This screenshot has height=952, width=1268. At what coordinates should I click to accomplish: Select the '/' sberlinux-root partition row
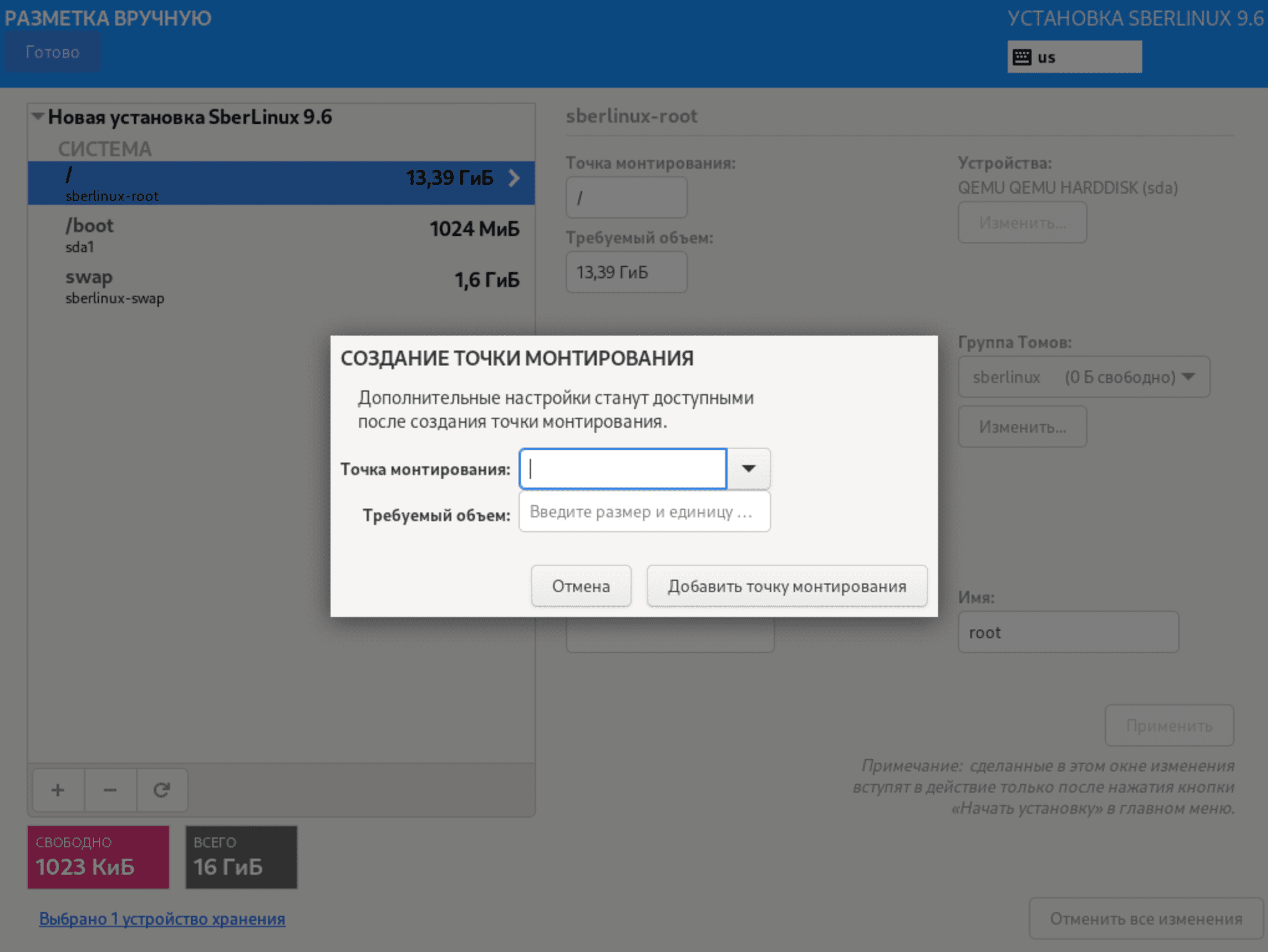(x=281, y=183)
